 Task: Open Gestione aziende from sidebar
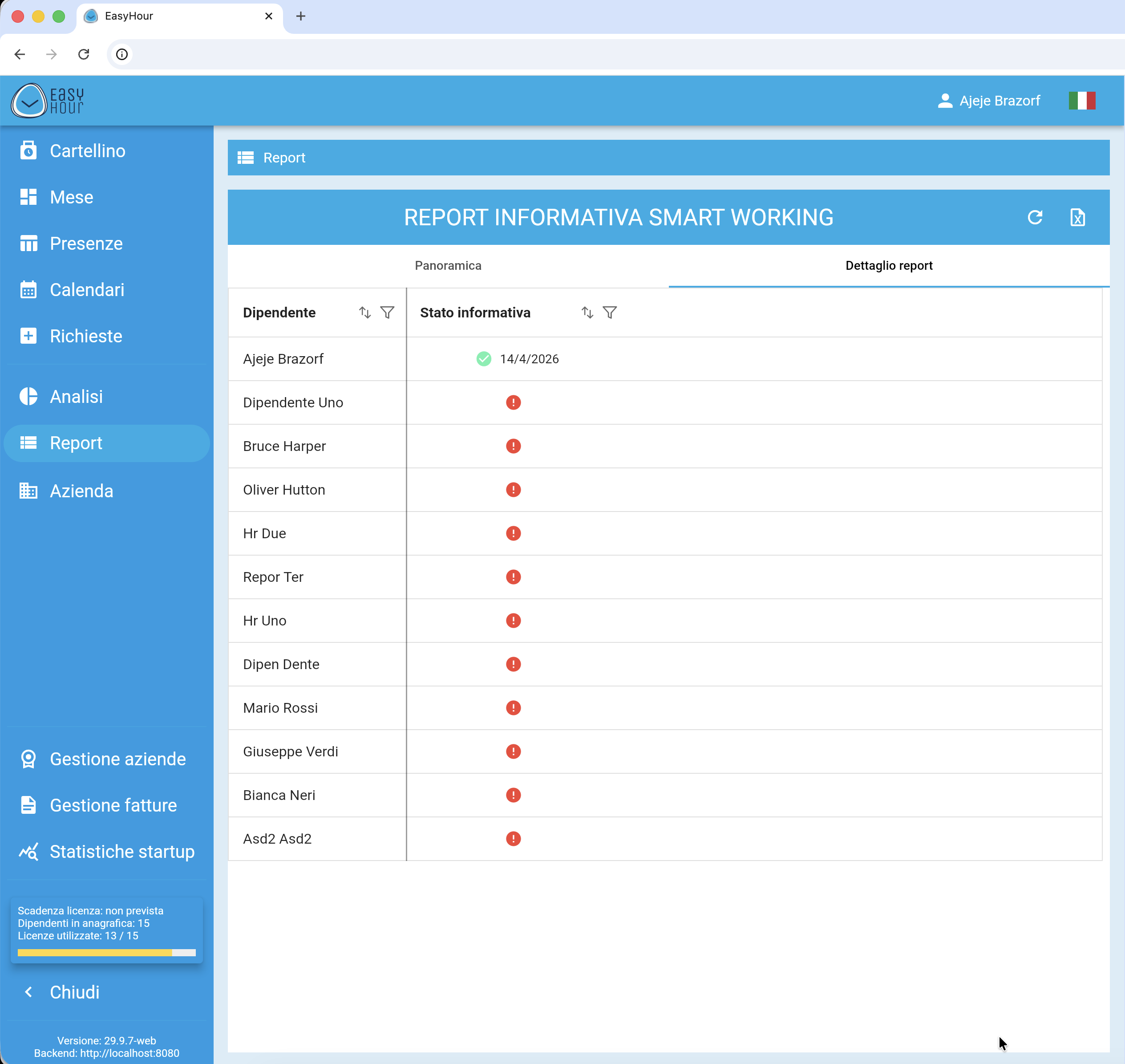pos(117,759)
